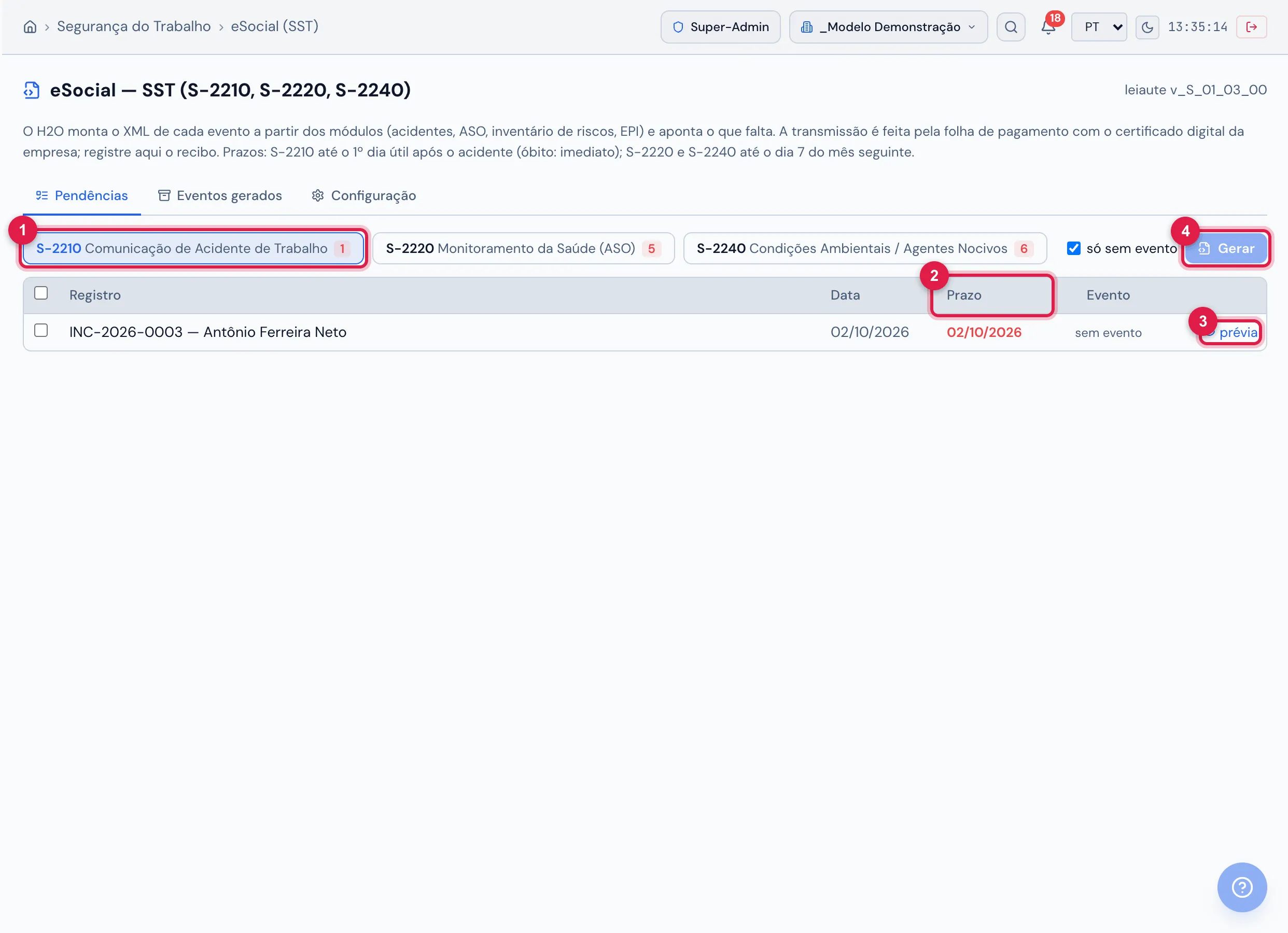The height and width of the screenshot is (933, 1288).
Task: Click the red 02/10/2026 deadline value
Action: coord(984,332)
